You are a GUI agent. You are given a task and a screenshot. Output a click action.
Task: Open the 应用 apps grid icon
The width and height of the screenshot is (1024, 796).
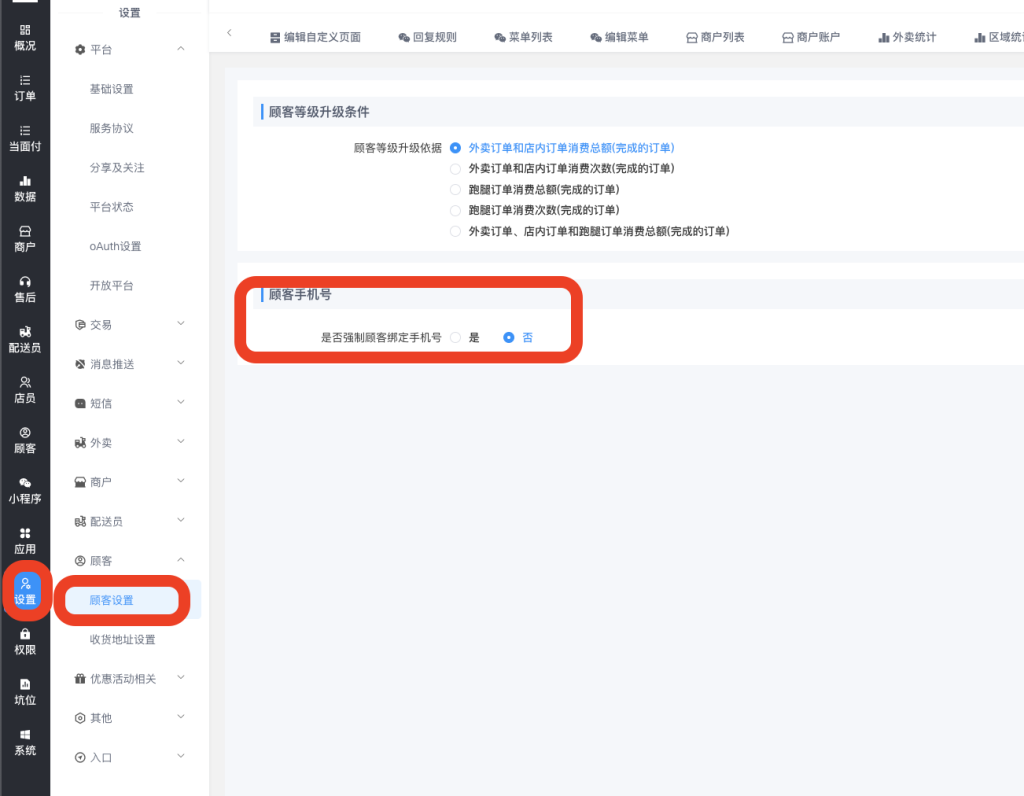click(25, 533)
